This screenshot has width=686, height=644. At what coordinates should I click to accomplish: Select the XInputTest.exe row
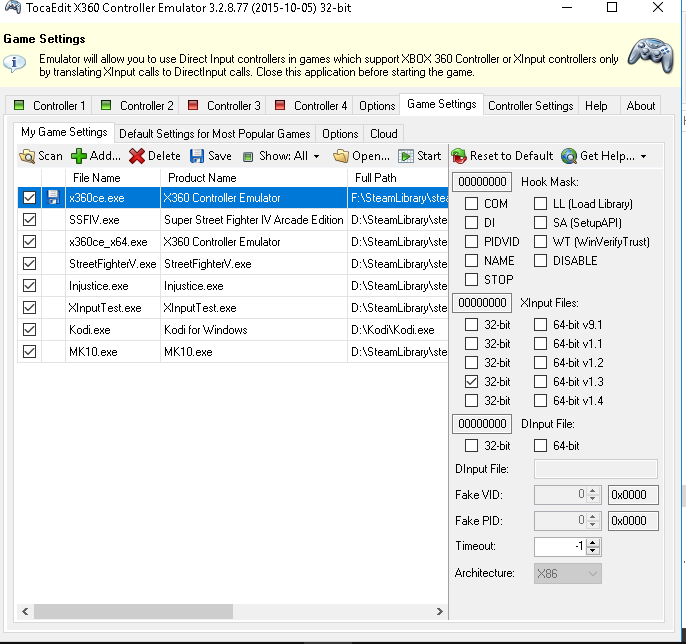233,308
